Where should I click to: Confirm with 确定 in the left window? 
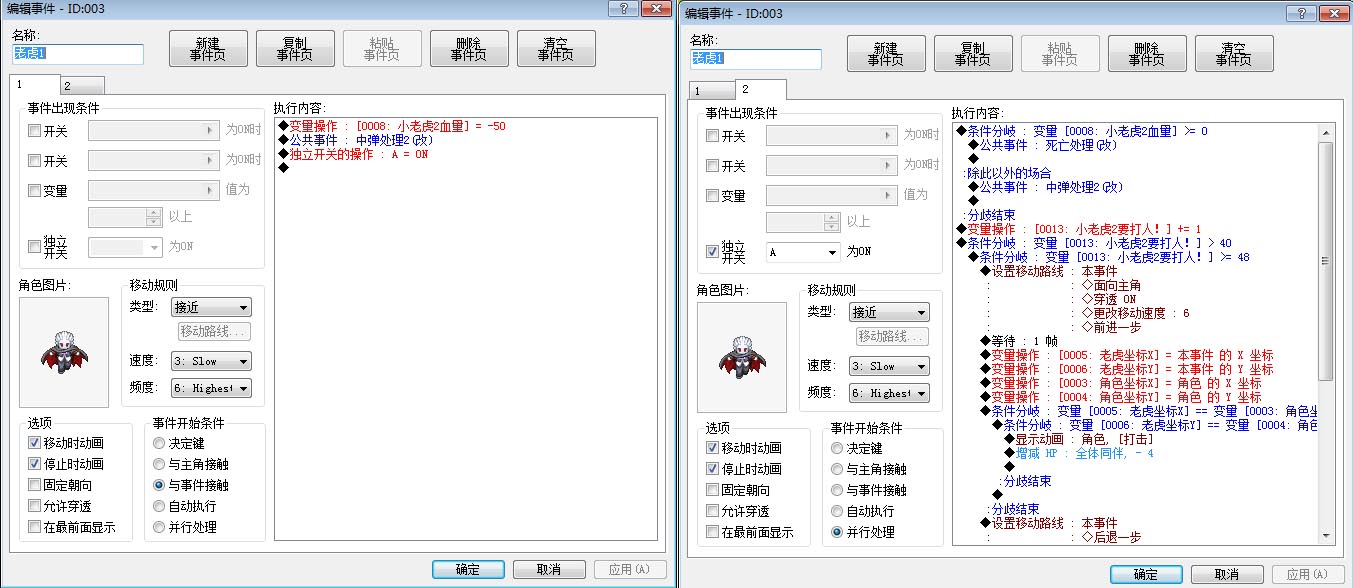pos(468,569)
